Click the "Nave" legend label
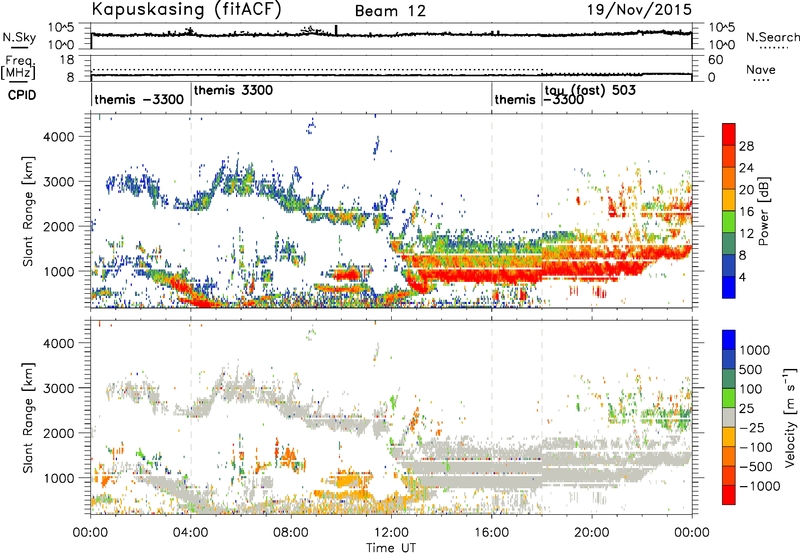The width and height of the screenshot is (800, 554). pyautogui.click(x=761, y=70)
